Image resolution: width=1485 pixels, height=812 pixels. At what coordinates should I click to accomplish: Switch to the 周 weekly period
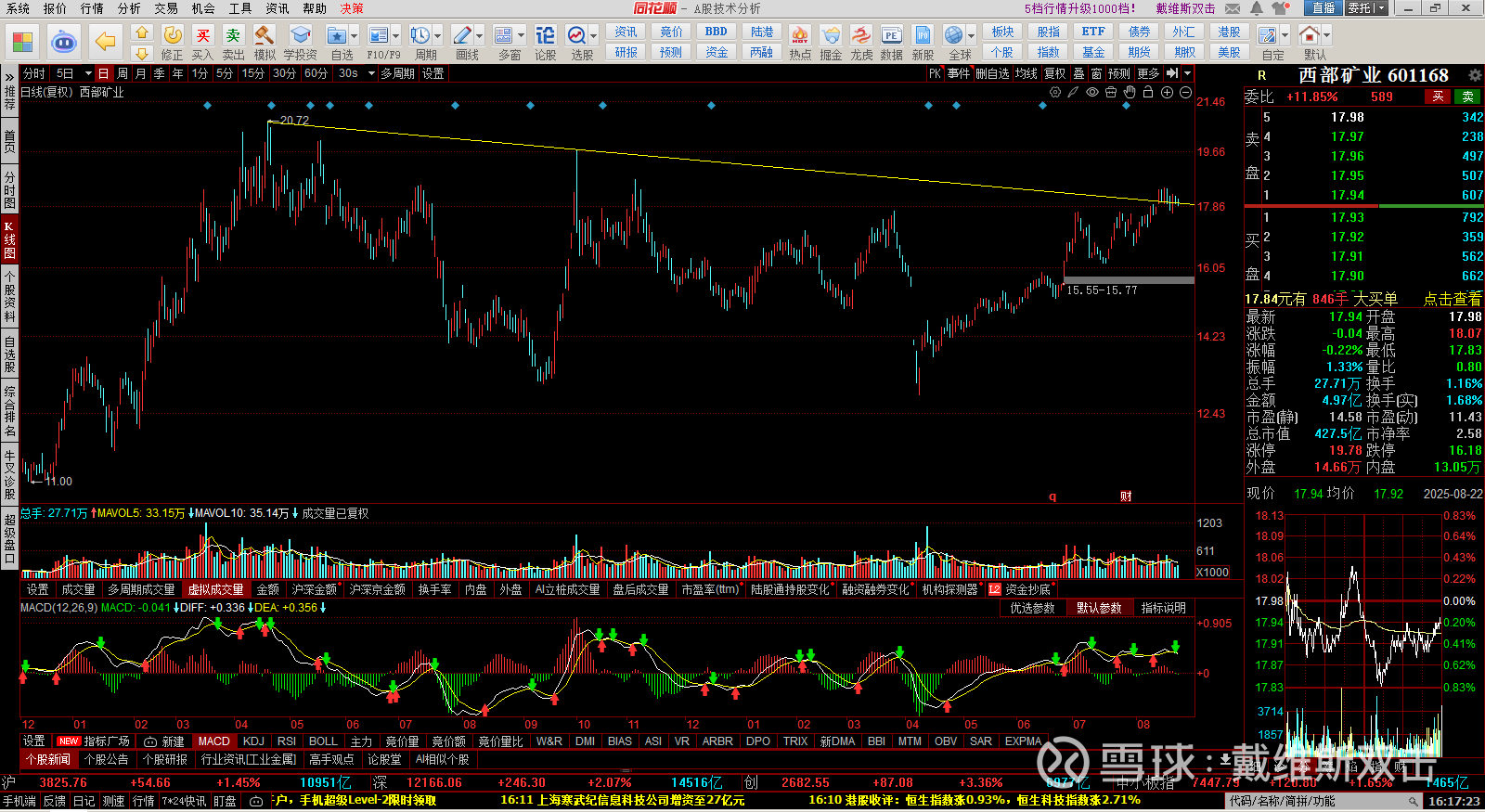(123, 73)
